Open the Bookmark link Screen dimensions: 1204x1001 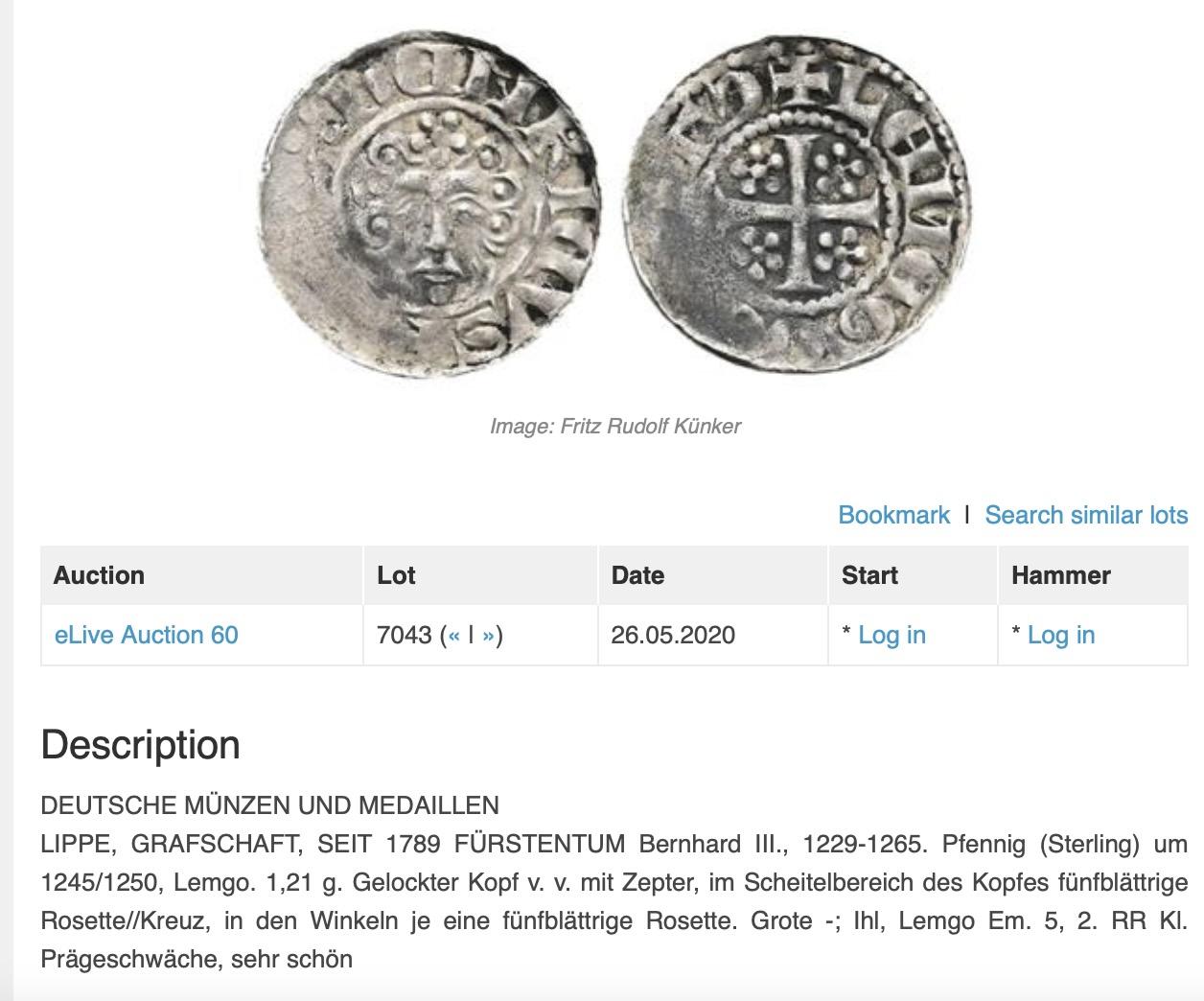tap(893, 515)
